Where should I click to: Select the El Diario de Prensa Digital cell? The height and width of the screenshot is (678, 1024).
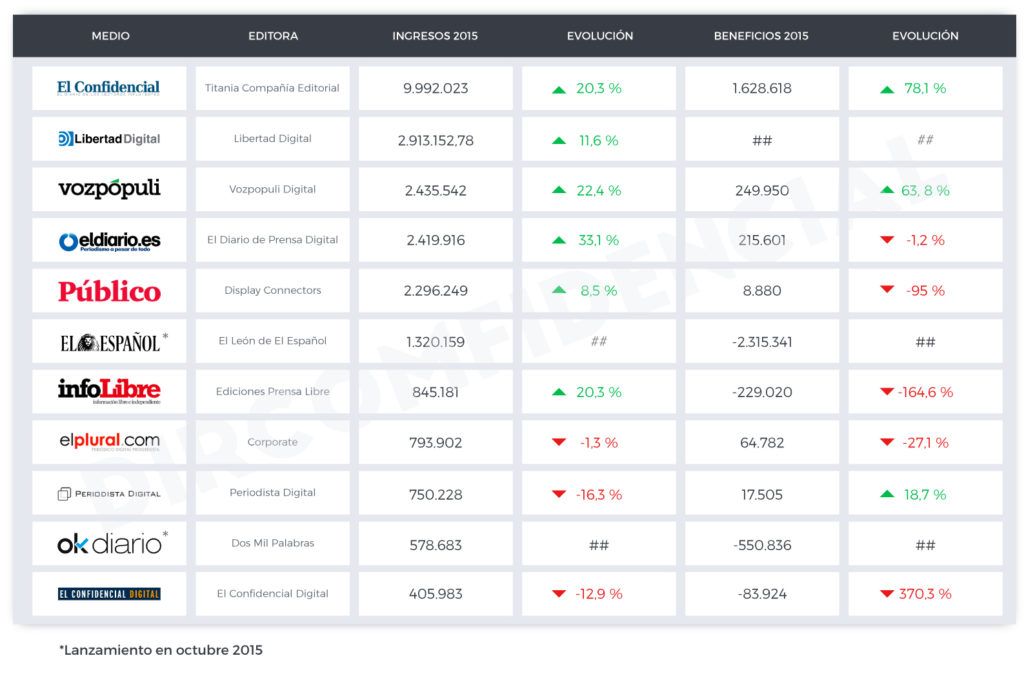point(272,240)
